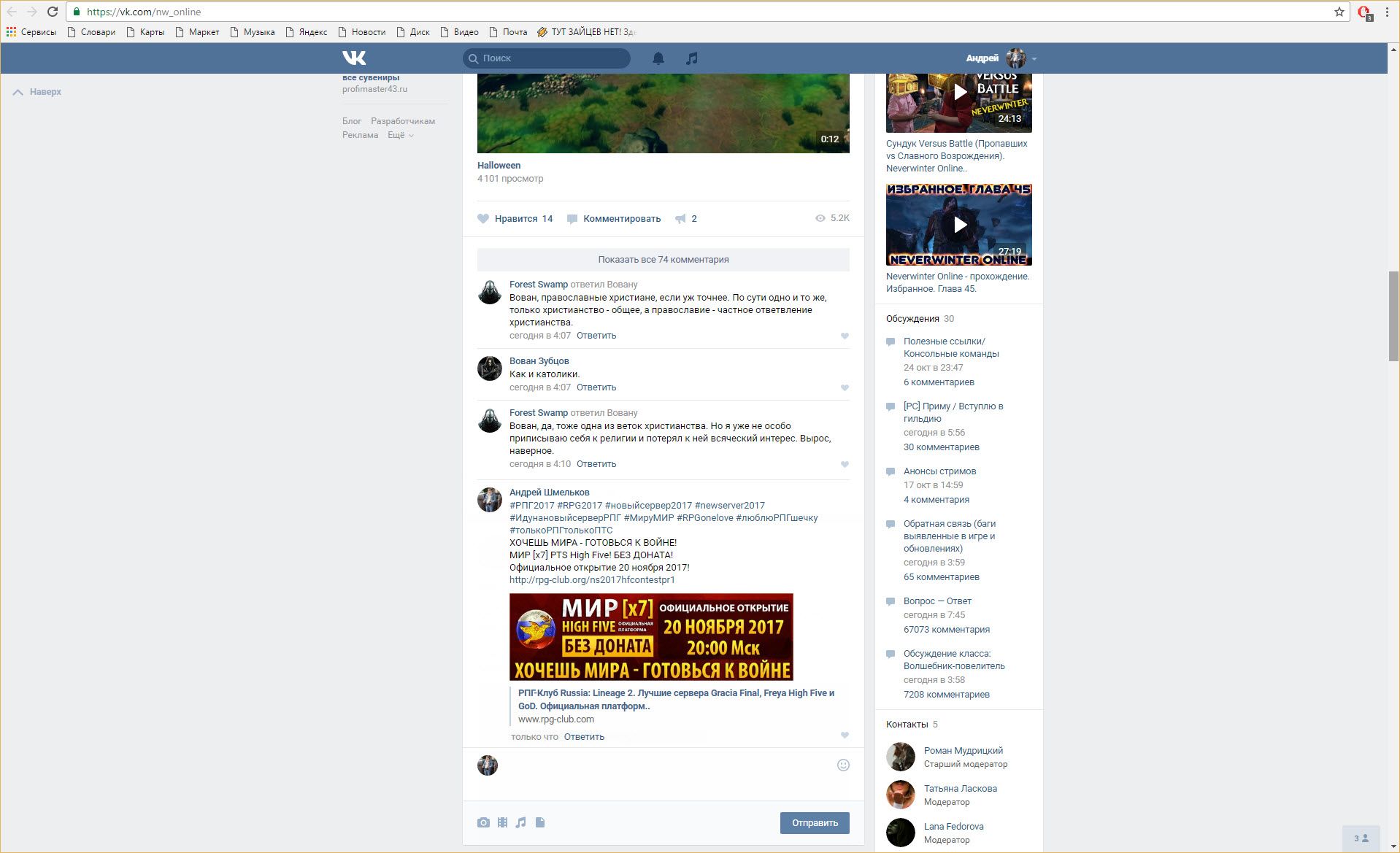The width and height of the screenshot is (1400, 853).
Task: Click the VK logo in header
Action: 354,58
